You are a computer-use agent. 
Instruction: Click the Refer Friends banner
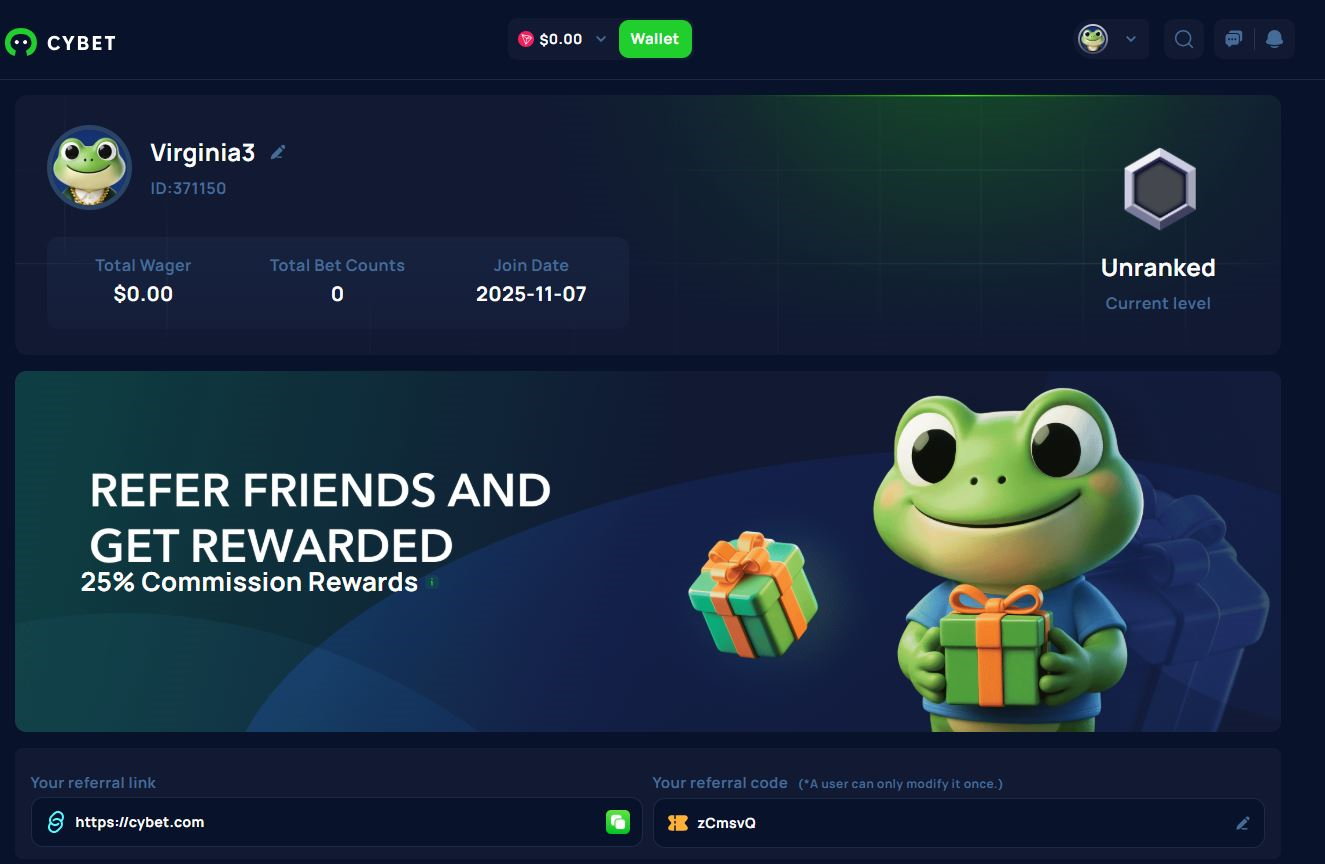click(648, 551)
